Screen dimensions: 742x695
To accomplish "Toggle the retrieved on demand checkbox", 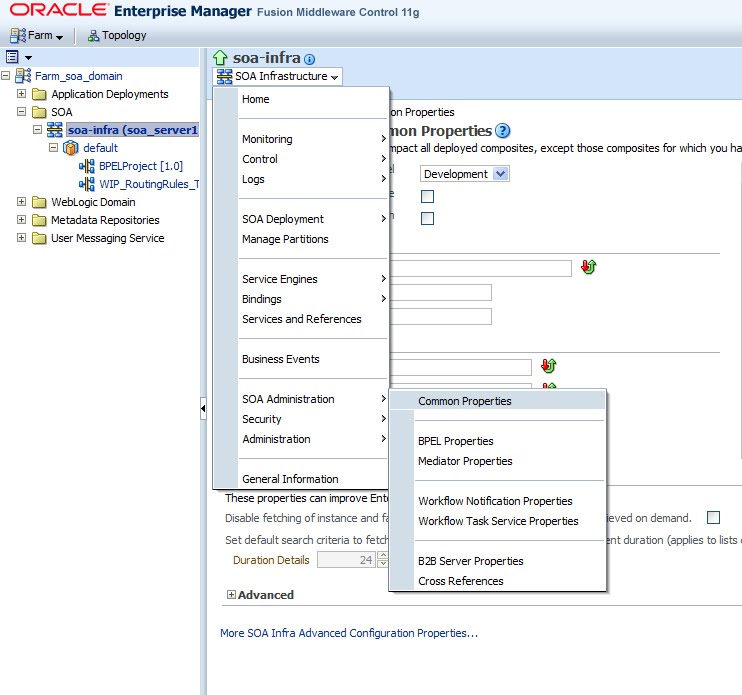I will [713, 517].
